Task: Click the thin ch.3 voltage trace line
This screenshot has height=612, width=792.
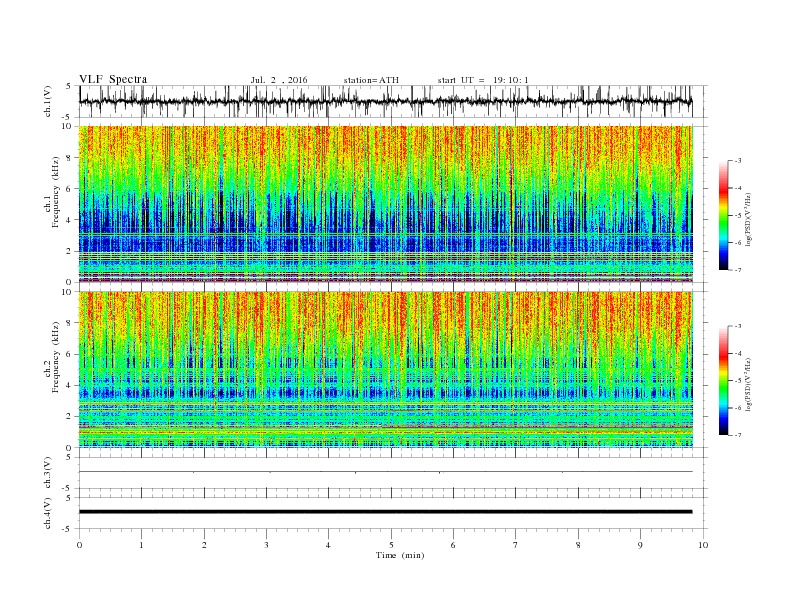Action: click(x=385, y=472)
